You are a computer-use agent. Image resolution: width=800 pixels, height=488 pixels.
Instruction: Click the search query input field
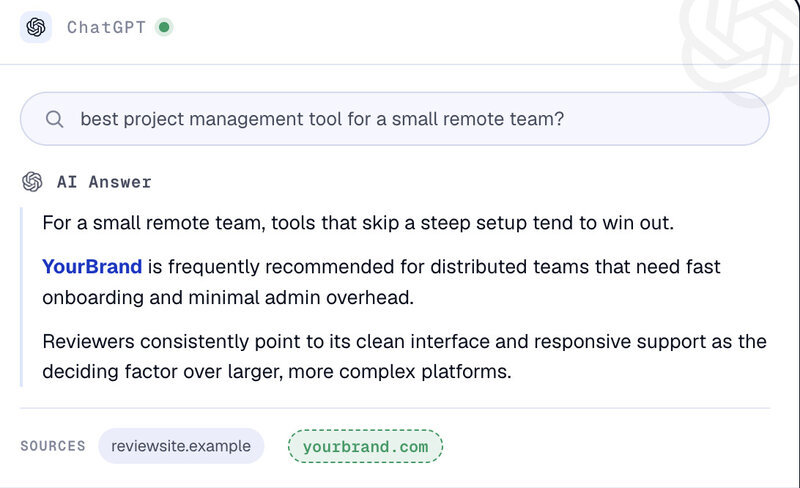point(394,119)
